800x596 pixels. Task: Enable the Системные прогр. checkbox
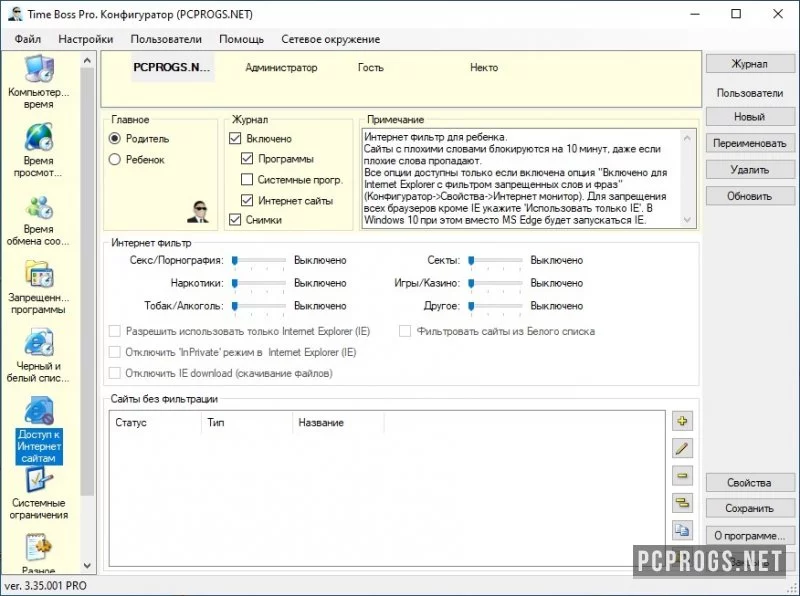tap(247, 180)
